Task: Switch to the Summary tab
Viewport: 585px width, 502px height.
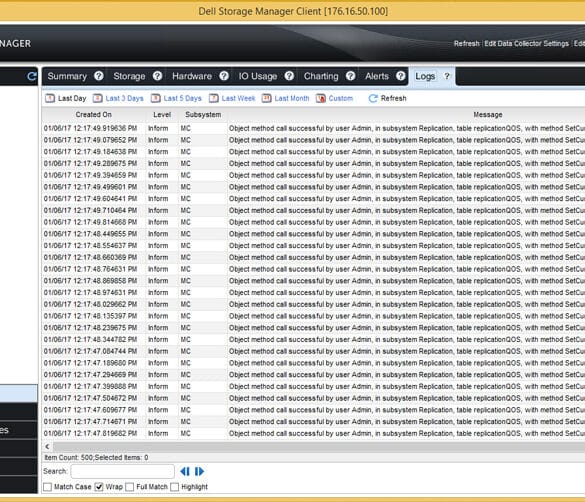Action: (67, 76)
